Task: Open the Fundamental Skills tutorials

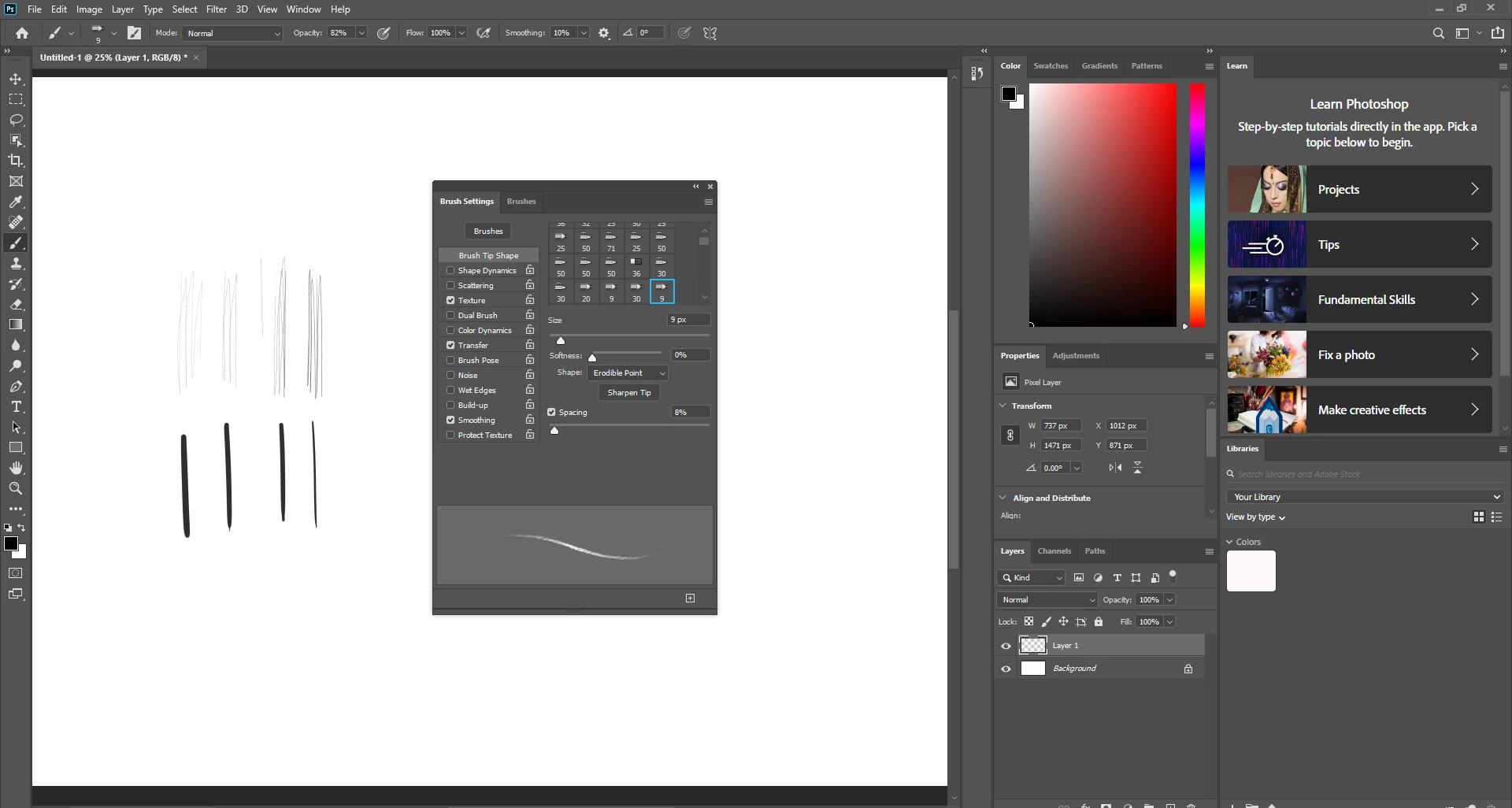Action: pos(1359,299)
